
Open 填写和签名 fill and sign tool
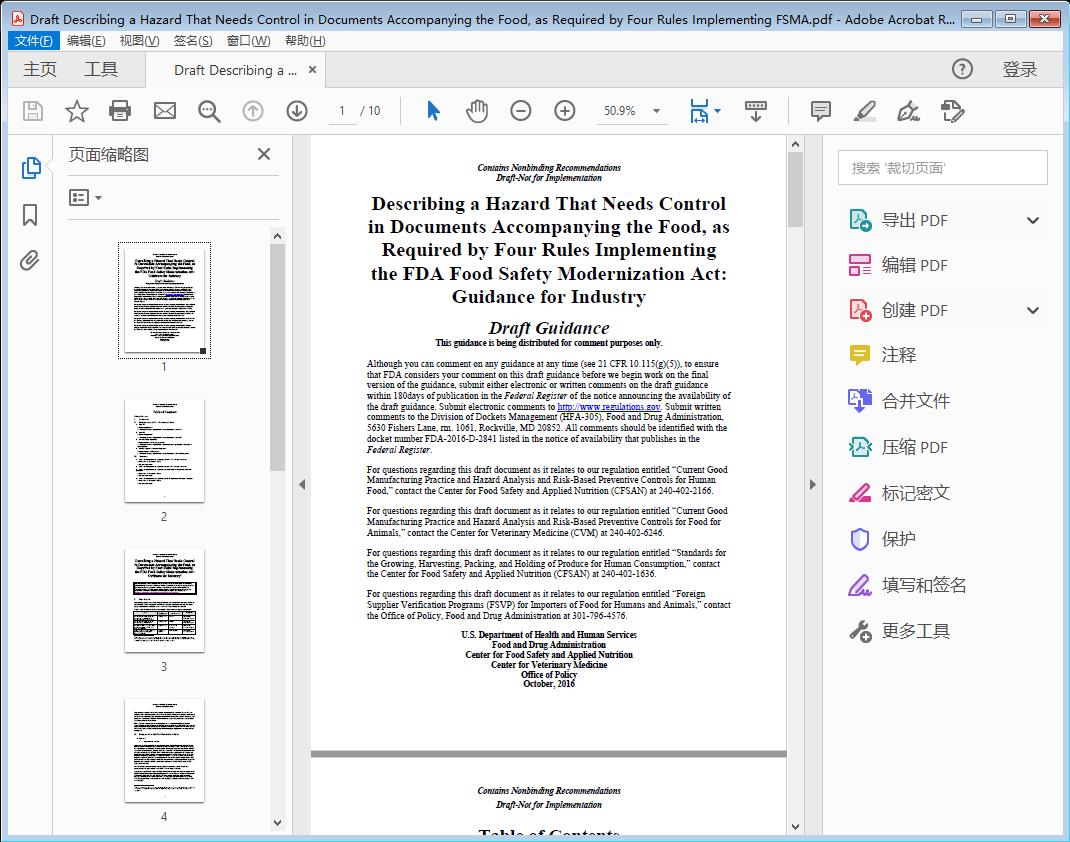908,585
